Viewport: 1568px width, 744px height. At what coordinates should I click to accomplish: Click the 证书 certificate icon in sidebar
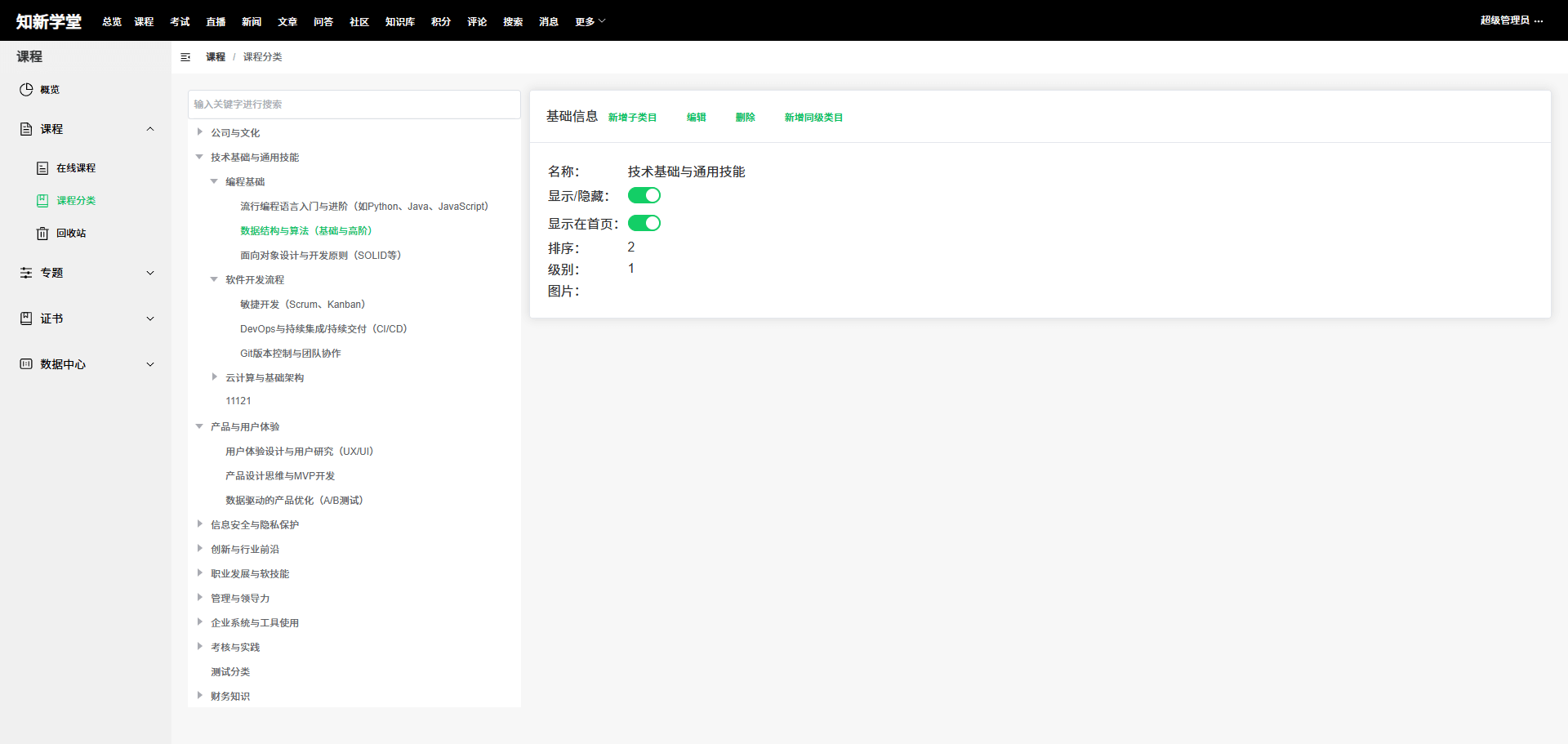click(26, 319)
